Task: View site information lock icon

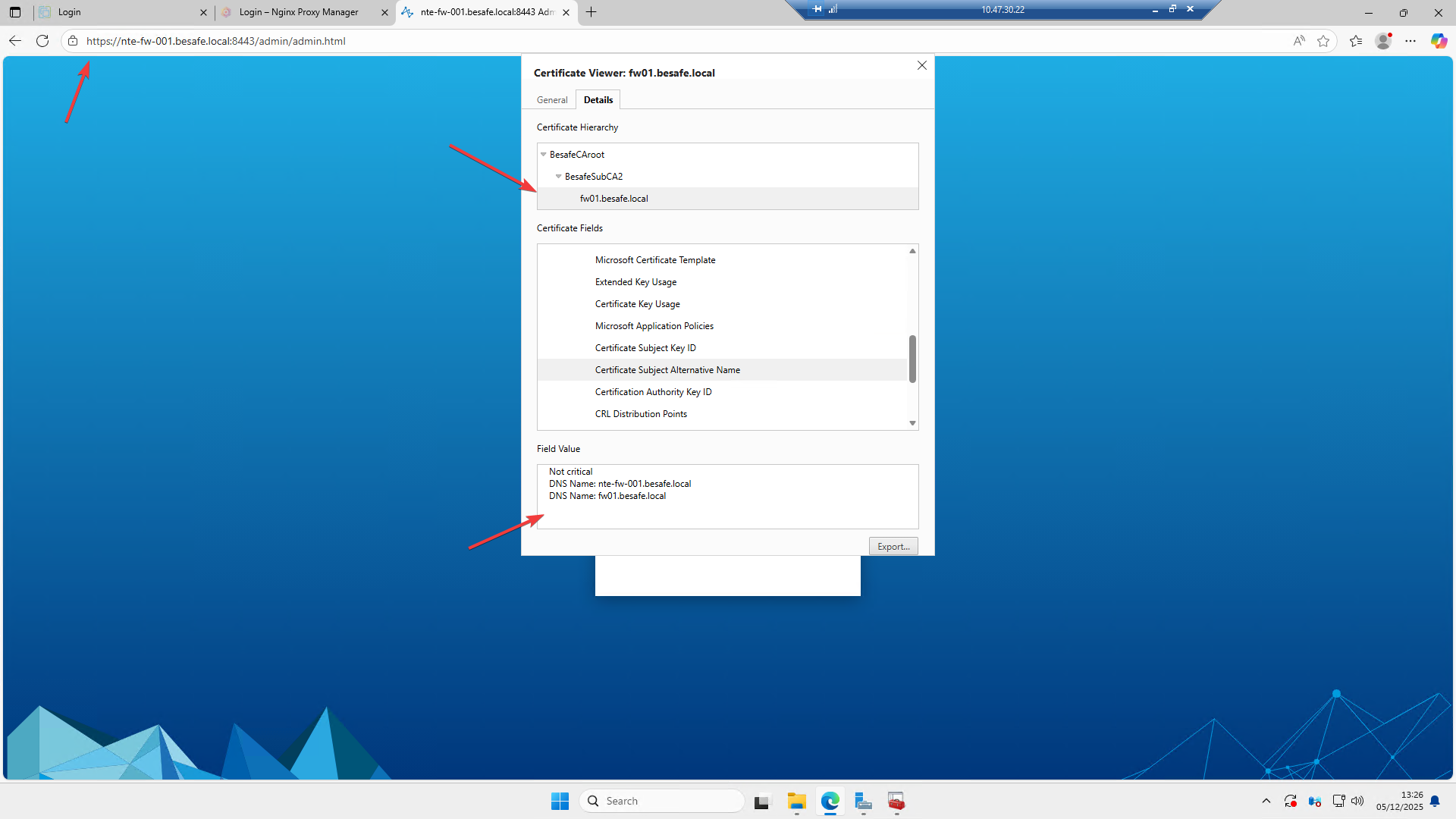Action: point(73,41)
